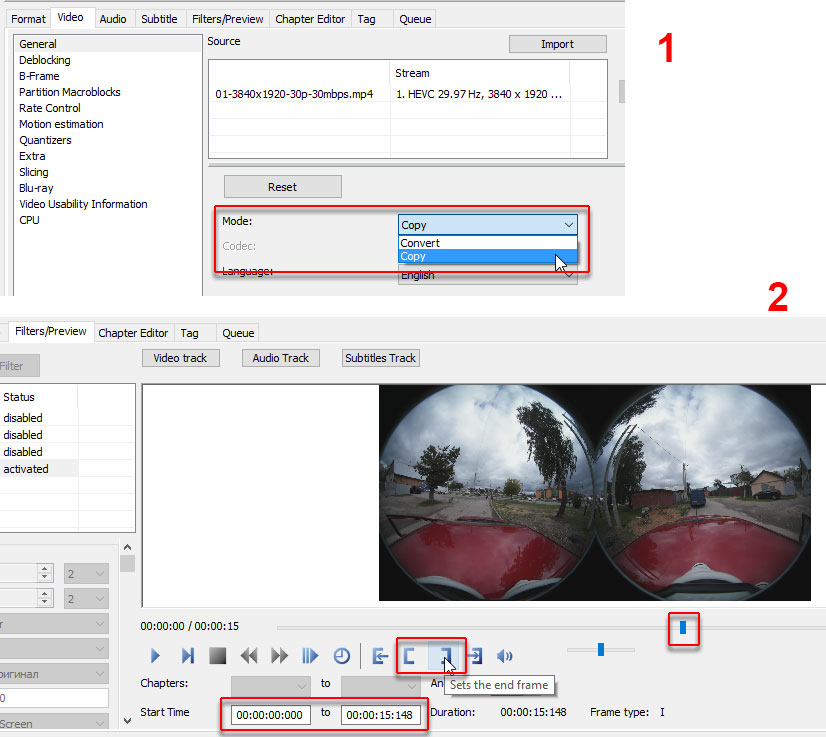Set the start frame bracket icon
Viewport: 826px width, 737px height.
coord(409,656)
